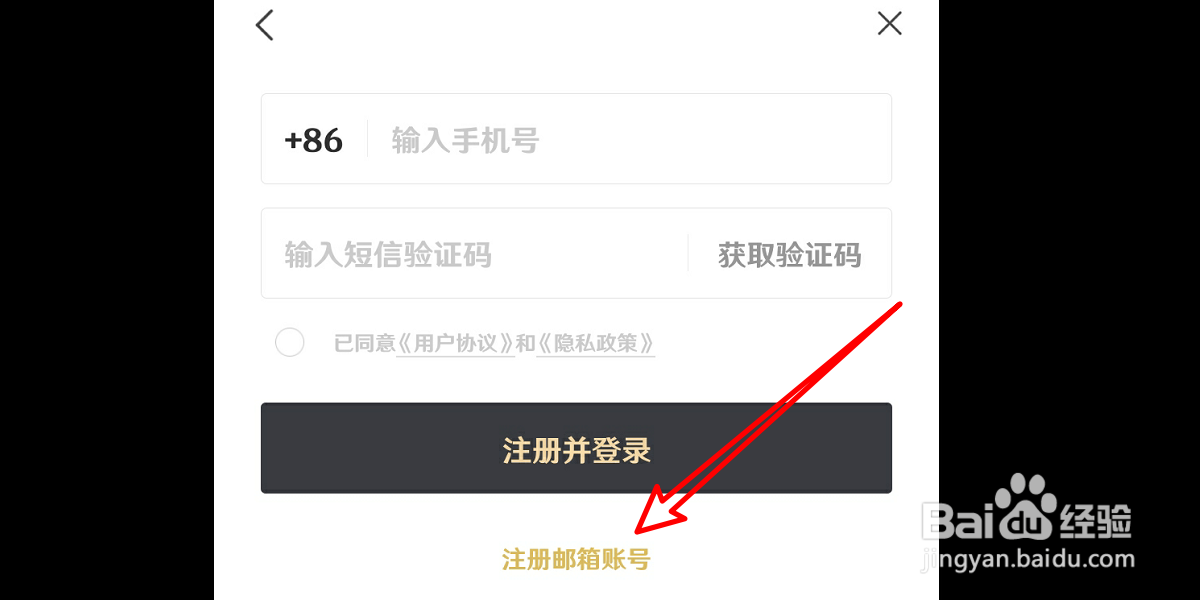The image size is (1200, 600).
Task: Tick the agreement circle before 已同意
Action: click(289, 343)
